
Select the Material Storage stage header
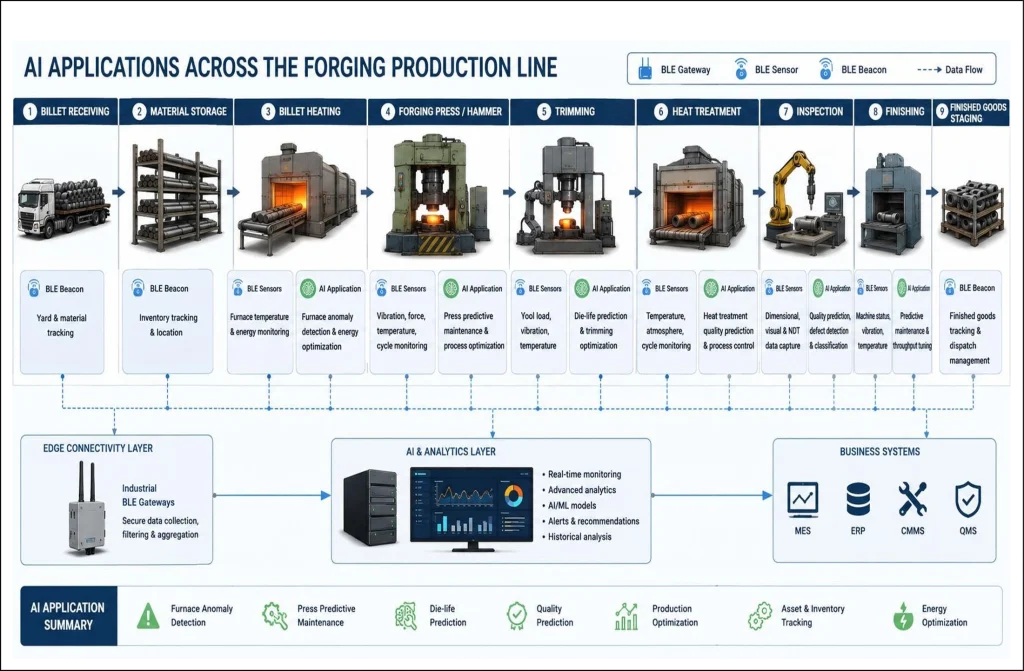tap(176, 112)
